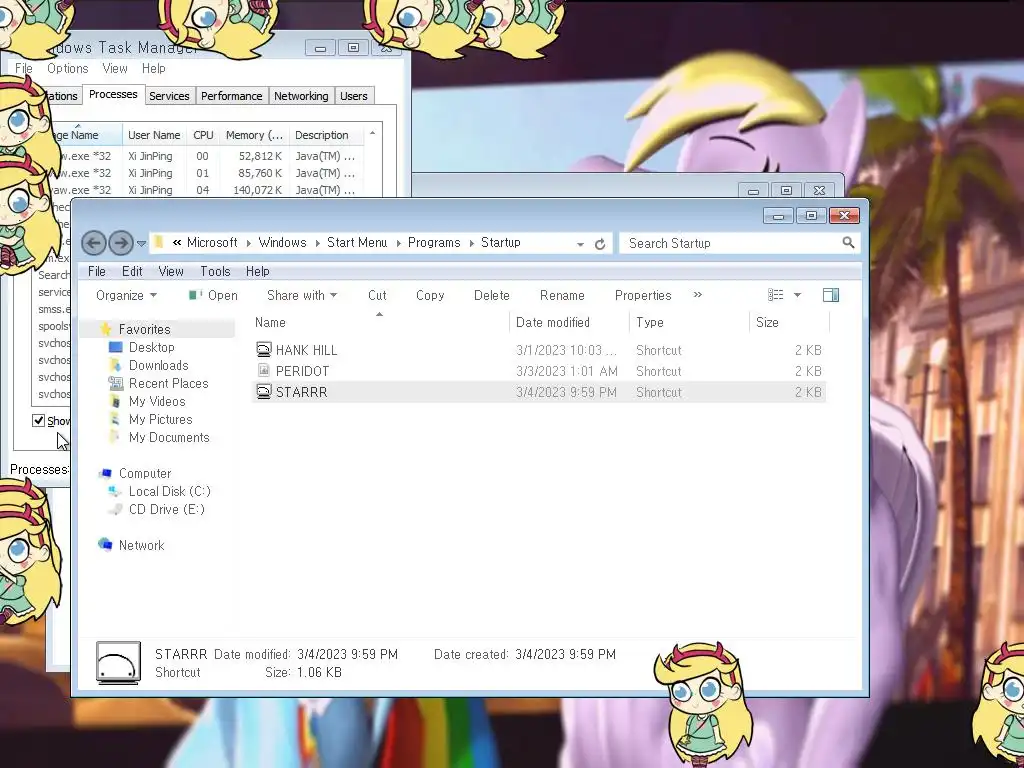Open My Documents in Favorites
This screenshot has width=1024, height=768.
pyautogui.click(x=169, y=438)
